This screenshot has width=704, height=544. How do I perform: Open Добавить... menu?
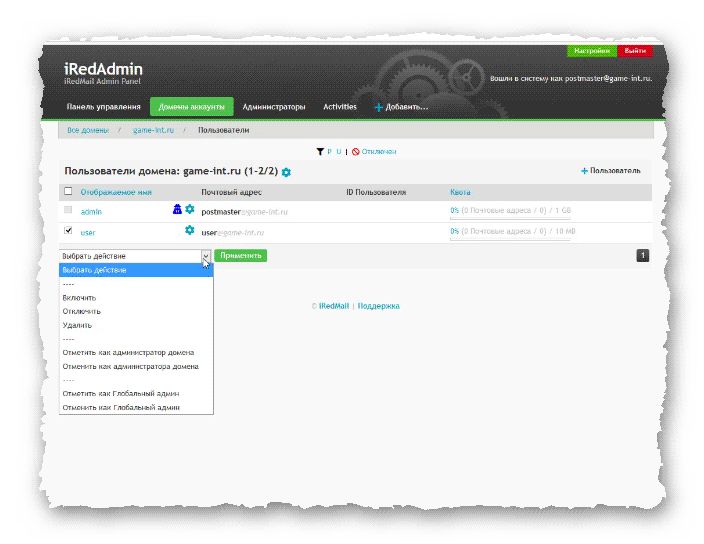(401, 107)
